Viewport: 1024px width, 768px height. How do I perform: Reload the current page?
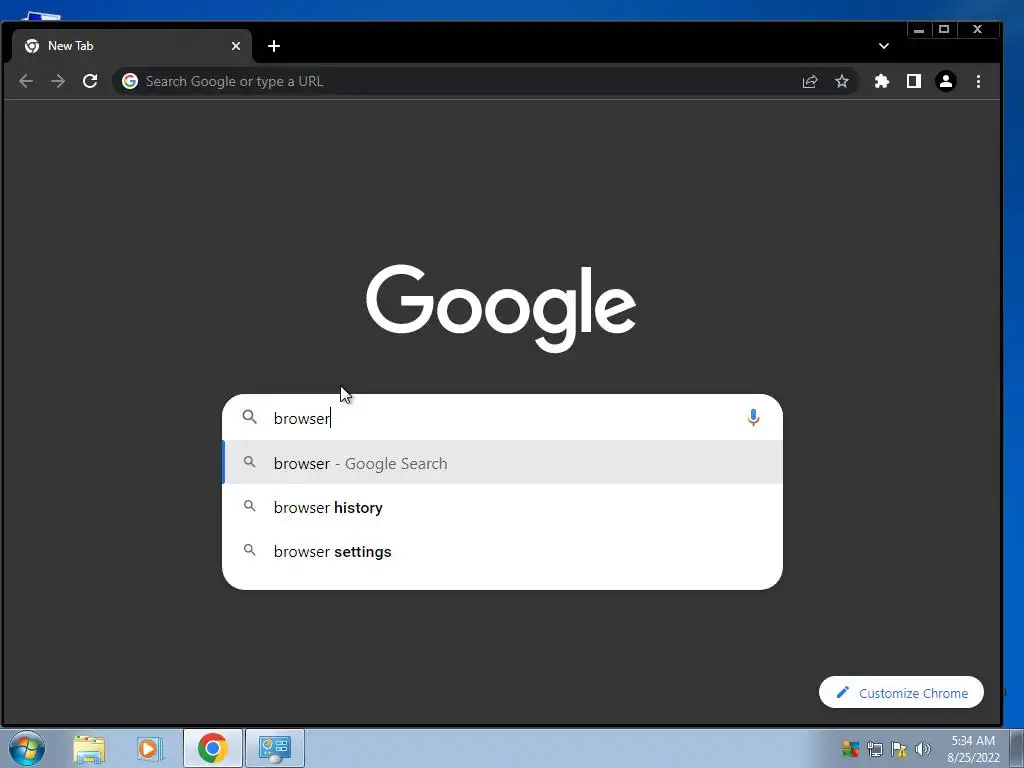90,81
